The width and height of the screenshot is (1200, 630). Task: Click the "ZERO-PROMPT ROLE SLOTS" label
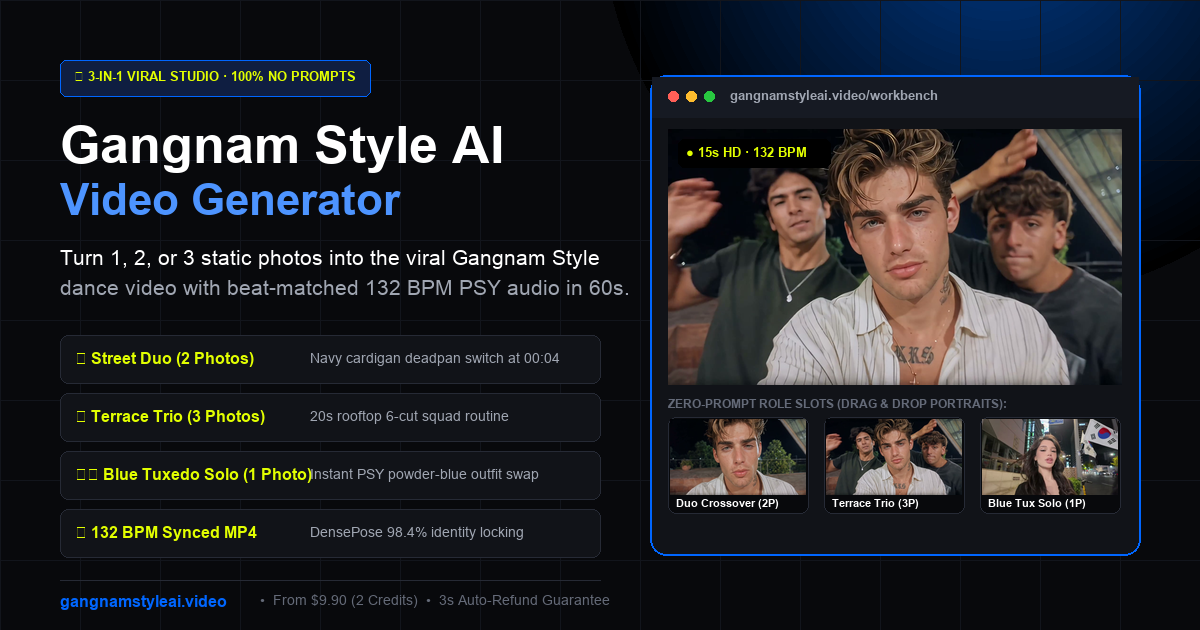click(837, 404)
